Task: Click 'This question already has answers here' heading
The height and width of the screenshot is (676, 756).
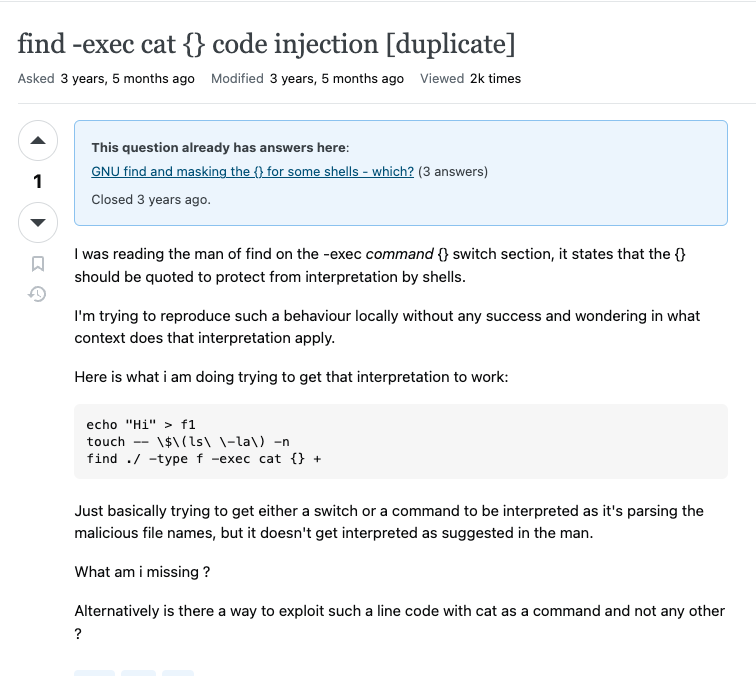Action: pyautogui.click(x=220, y=147)
